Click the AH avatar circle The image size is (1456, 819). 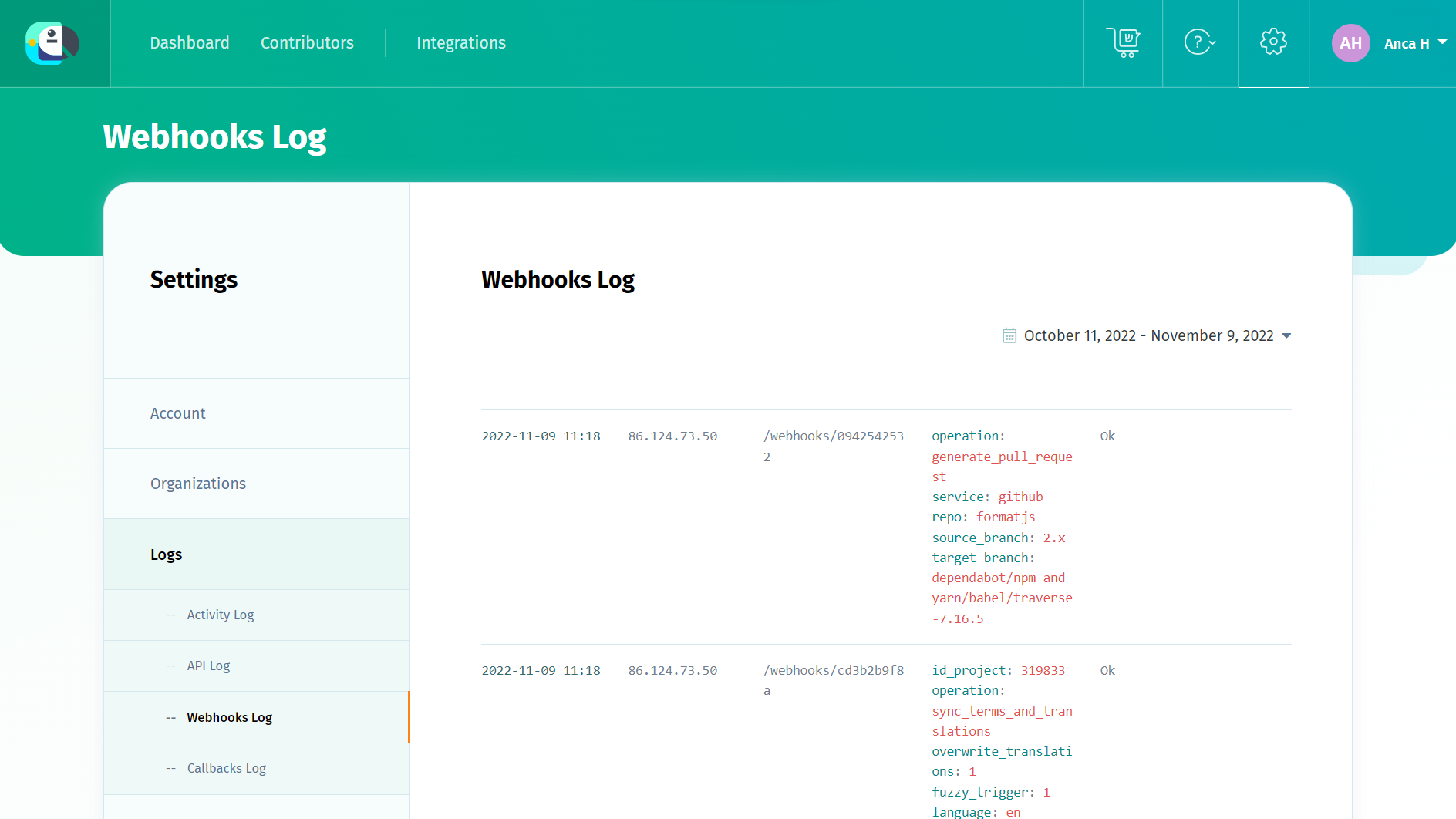tap(1350, 43)
